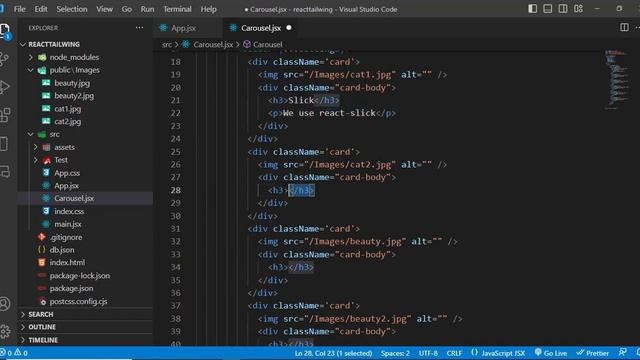Image resolution: width=640 pixels, height=360 pixels.
Task: Open the Accounts icon in activity bar
Action: pos(4,304)
